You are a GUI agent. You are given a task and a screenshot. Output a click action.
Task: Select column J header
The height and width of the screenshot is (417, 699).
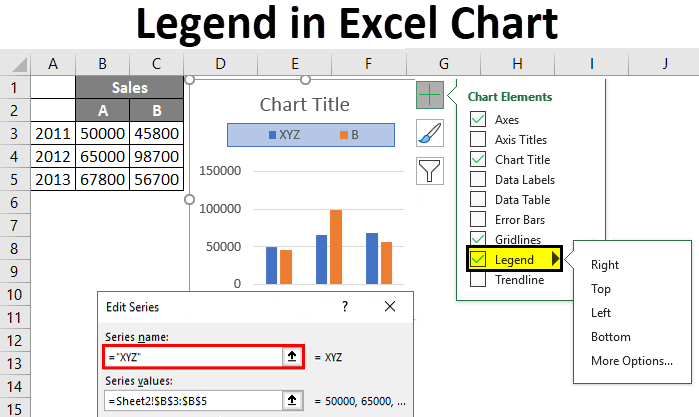tap(664, 64)
